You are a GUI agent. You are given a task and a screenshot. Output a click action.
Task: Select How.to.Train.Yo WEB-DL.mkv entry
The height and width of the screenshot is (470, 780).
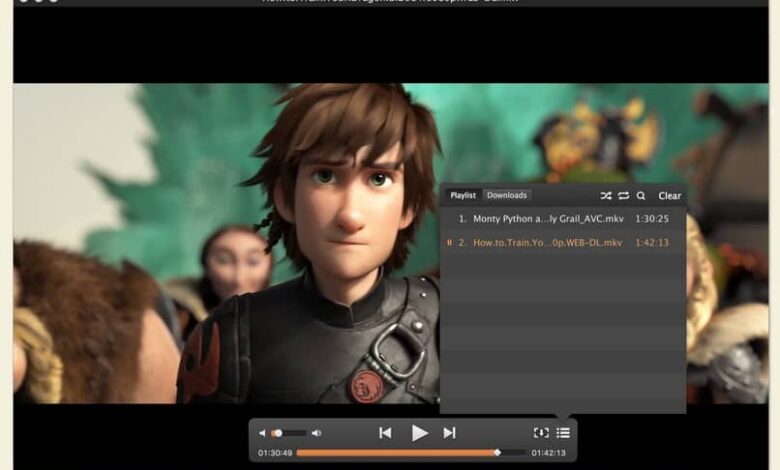[563, 243]
